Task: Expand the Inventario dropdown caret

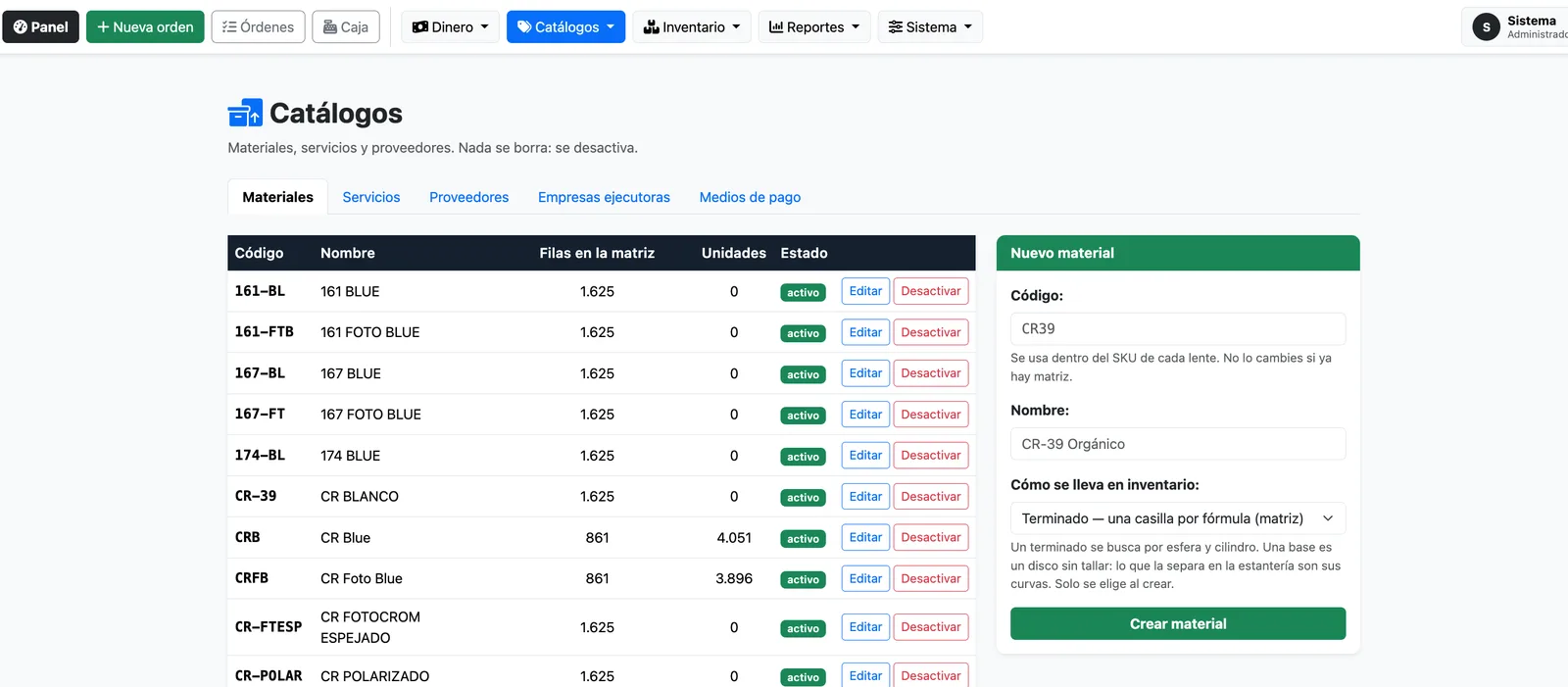Action: pyautogui.click(x=736, y=27)
